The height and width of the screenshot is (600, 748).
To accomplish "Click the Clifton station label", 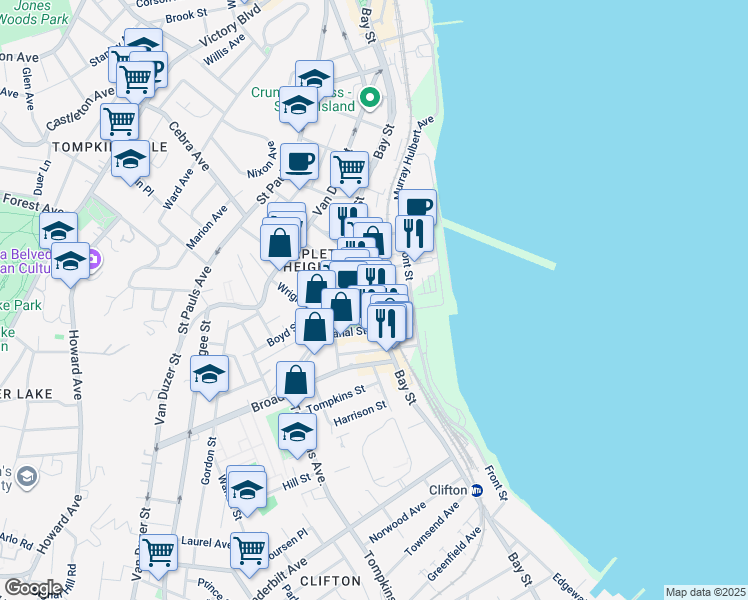I will 448,490.
